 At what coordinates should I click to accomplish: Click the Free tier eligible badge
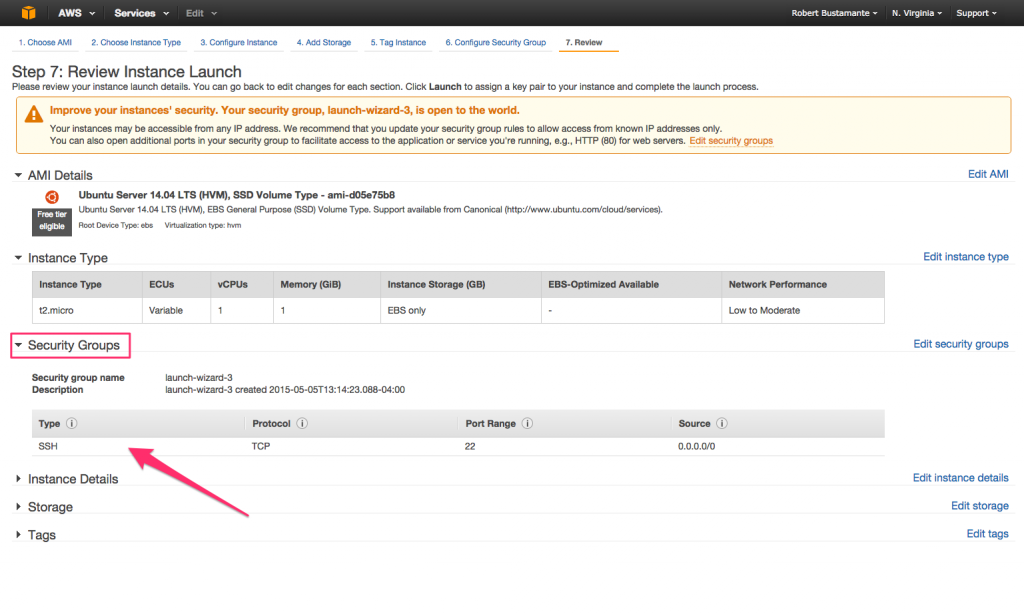click(x=52, y=221)
